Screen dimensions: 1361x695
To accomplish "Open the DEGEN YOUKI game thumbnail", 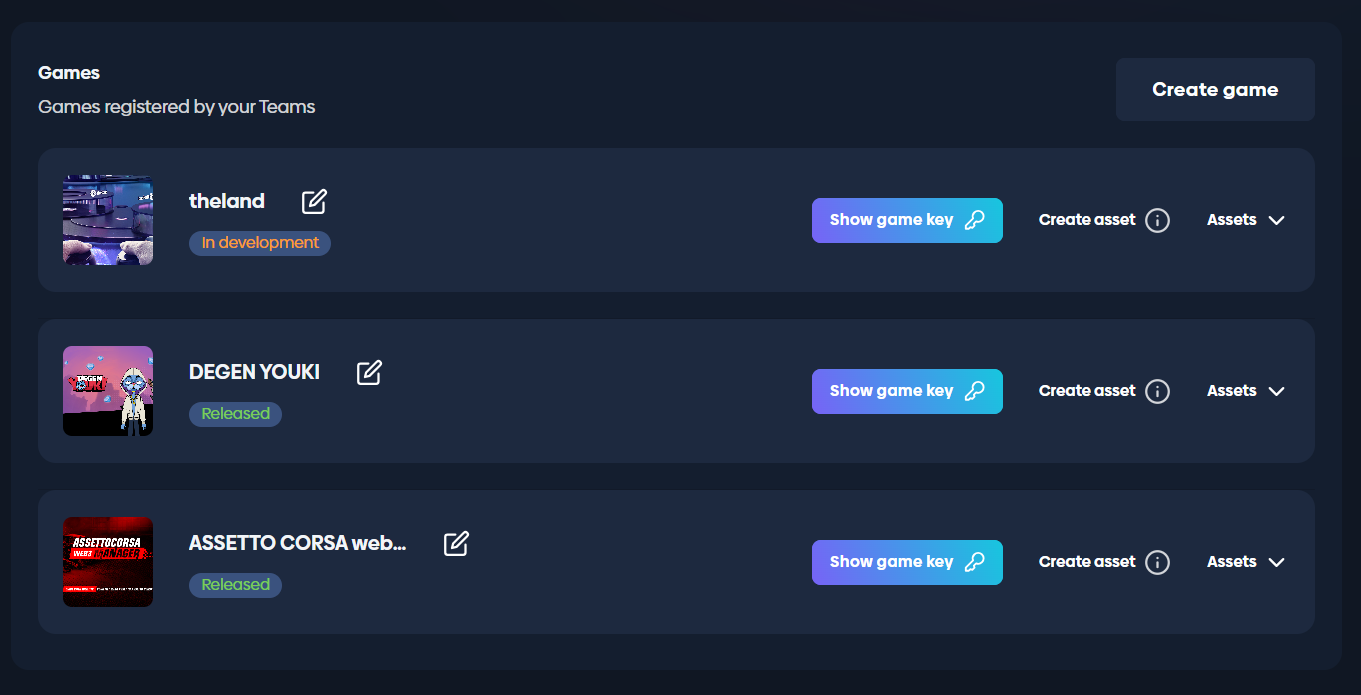I will 108,391.
